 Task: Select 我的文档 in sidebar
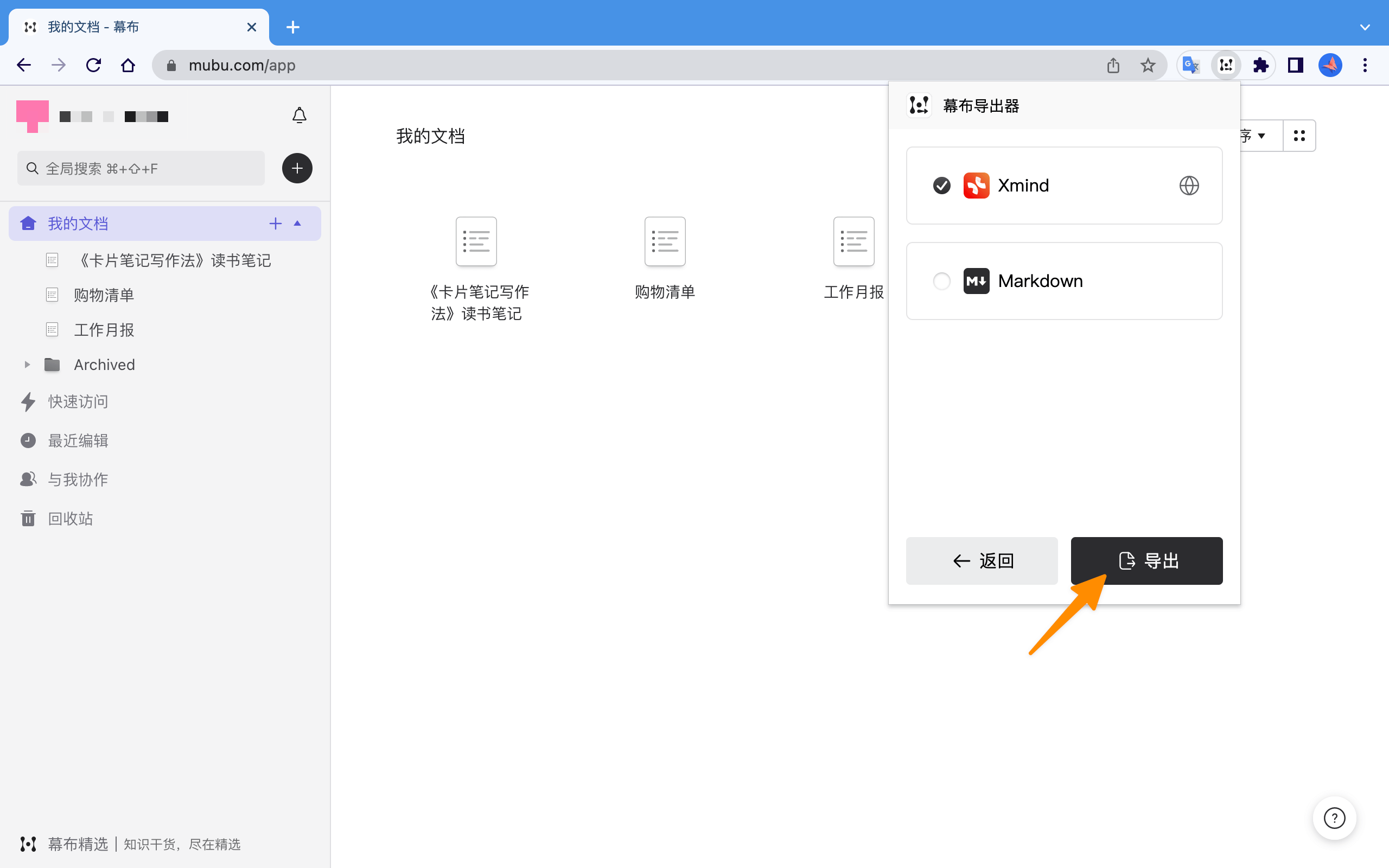click(165, 224)
